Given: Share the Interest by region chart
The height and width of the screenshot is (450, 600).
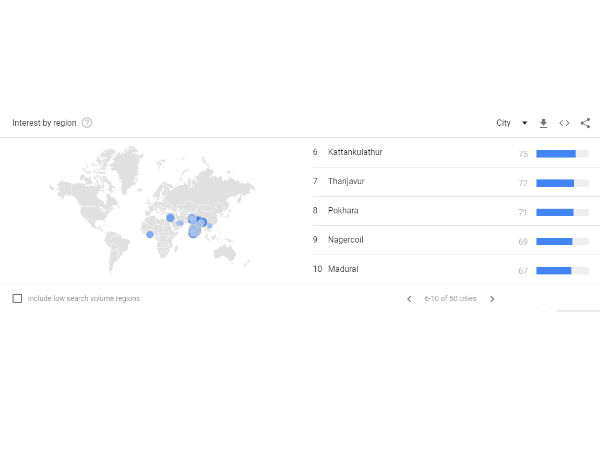Looking at the screenshot, I should point(585,123).
